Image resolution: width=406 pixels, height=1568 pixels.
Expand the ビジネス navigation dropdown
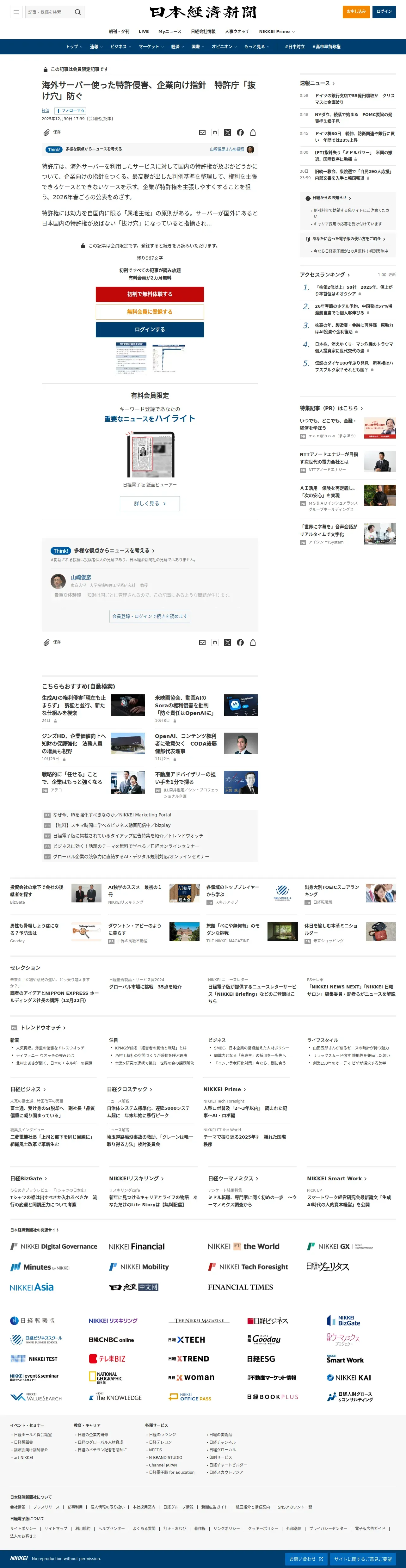tap(120, 47)
